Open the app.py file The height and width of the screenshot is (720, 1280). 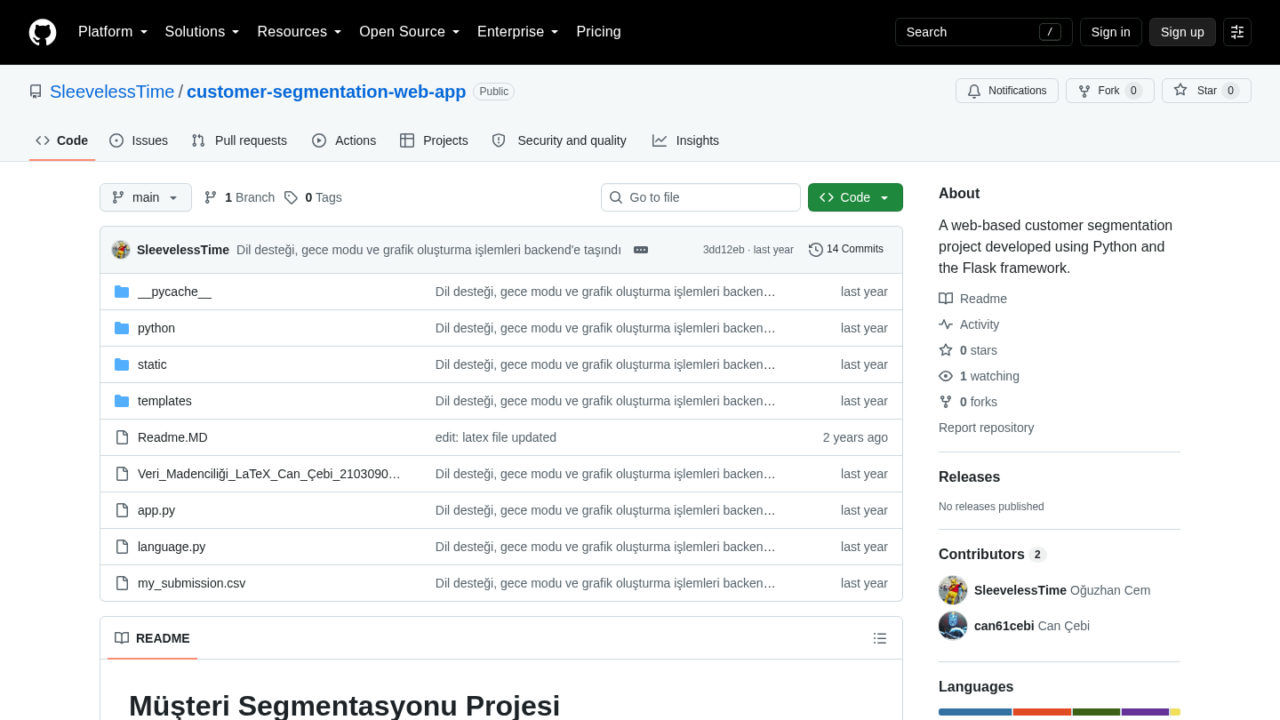coord(156,511)
